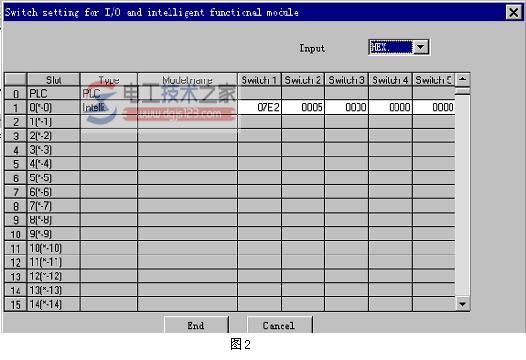This screenshot has width=526, height=360.
Task: Select Switch 2 value 0005
Action: click(303, 107)
